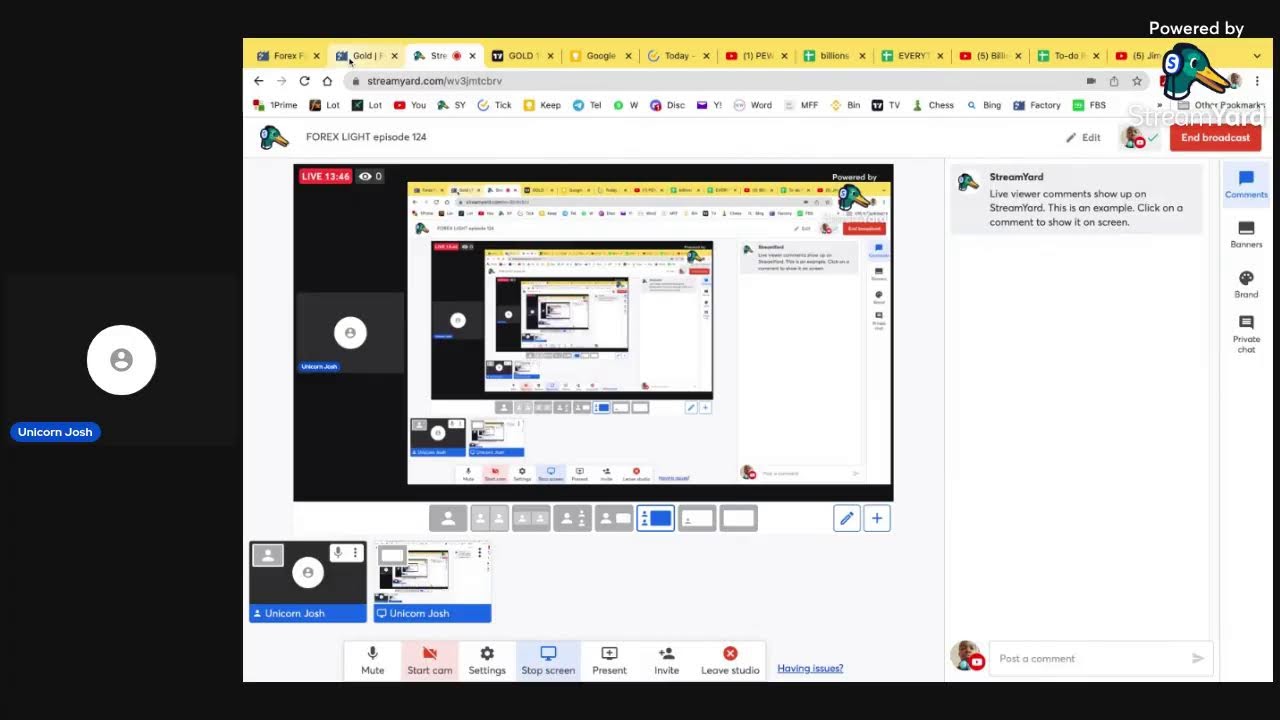Open the 1Prime bookmark
This screenshot has height=720, width=1280.
(x=276, y=105)
